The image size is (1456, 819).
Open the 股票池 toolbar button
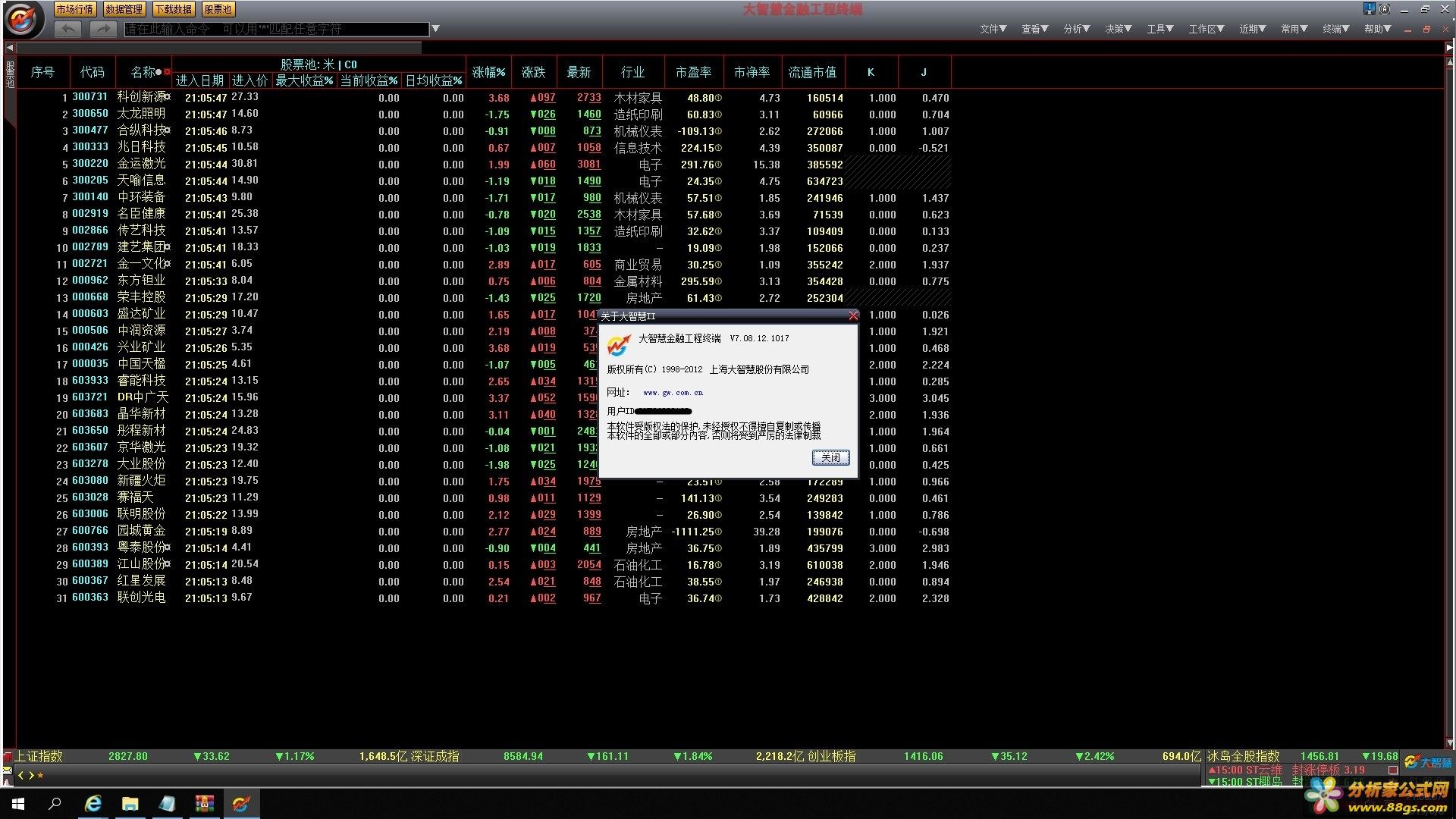tap(218, 9)
